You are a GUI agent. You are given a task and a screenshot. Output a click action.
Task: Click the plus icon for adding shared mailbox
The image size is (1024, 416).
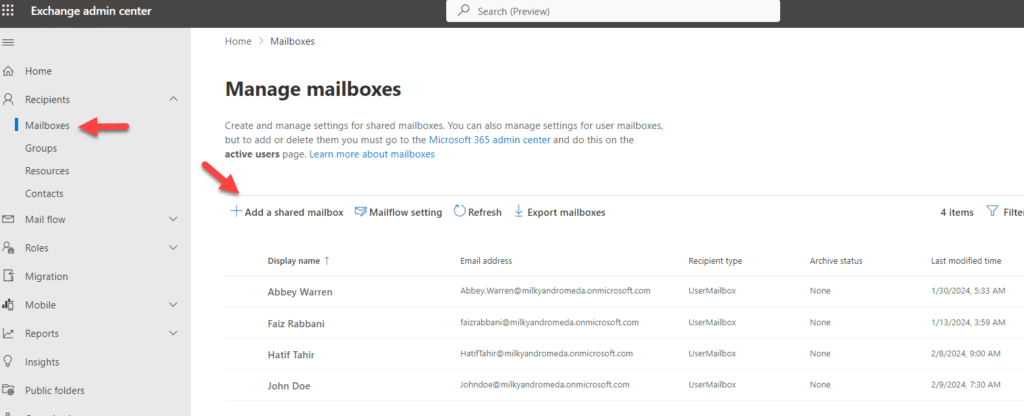click(236, 212)
